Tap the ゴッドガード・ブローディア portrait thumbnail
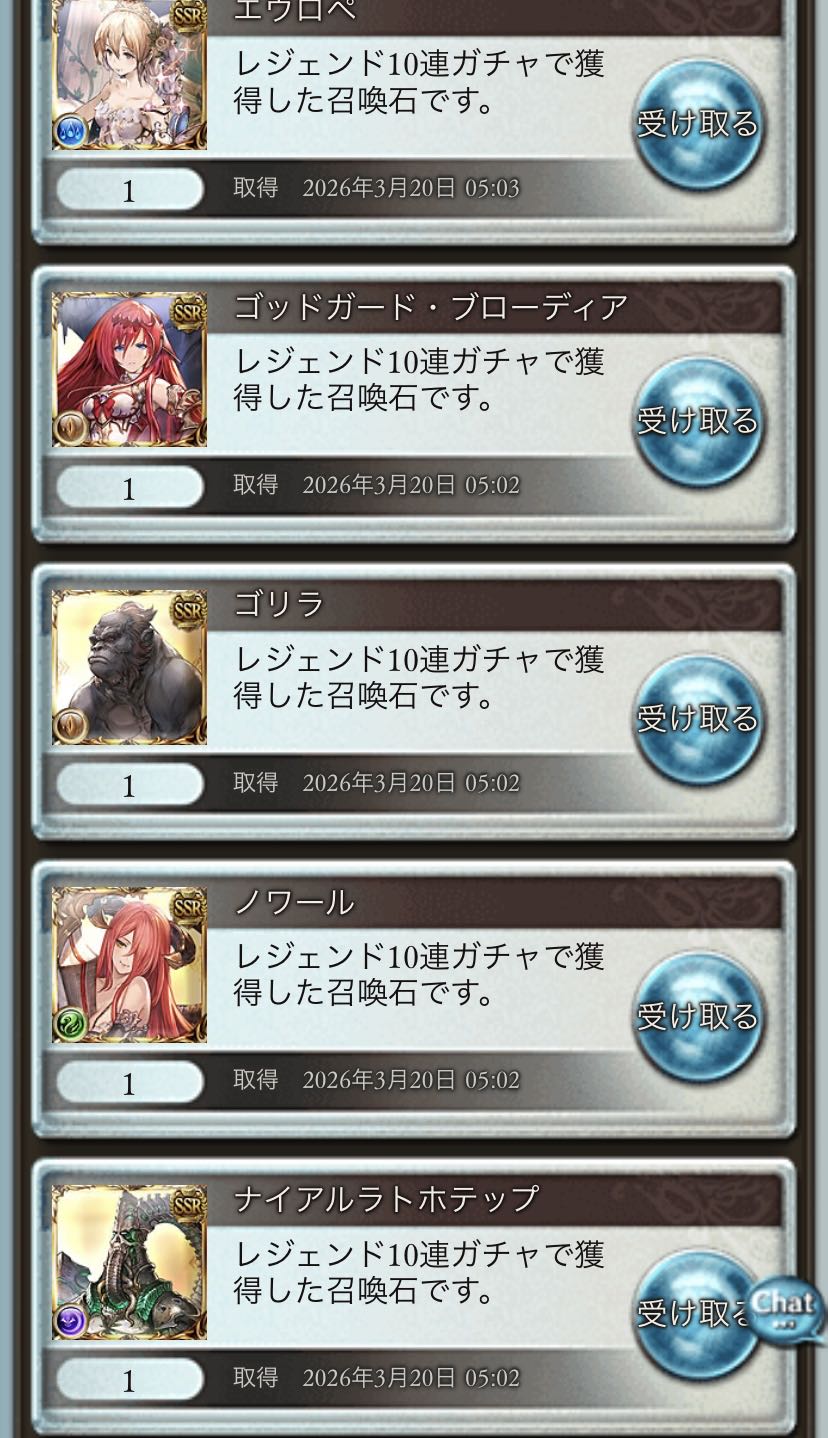This screenshot has height=1438, width=828. click(129, 369)
